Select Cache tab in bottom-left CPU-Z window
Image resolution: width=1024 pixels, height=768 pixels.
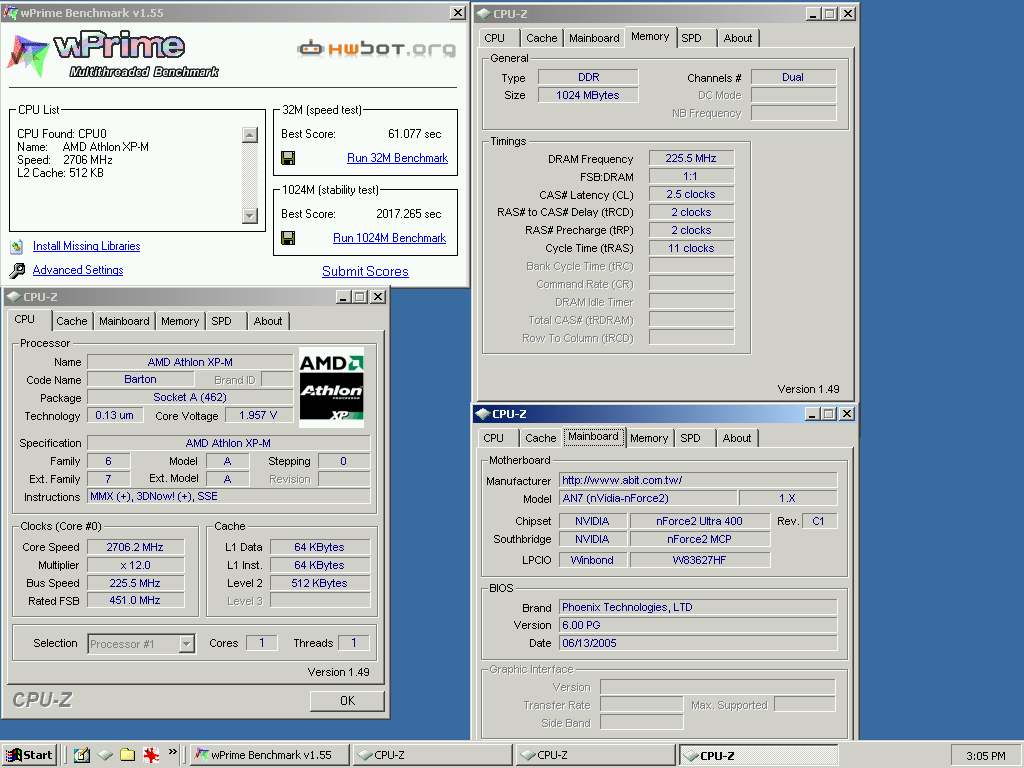pos(72,321)
